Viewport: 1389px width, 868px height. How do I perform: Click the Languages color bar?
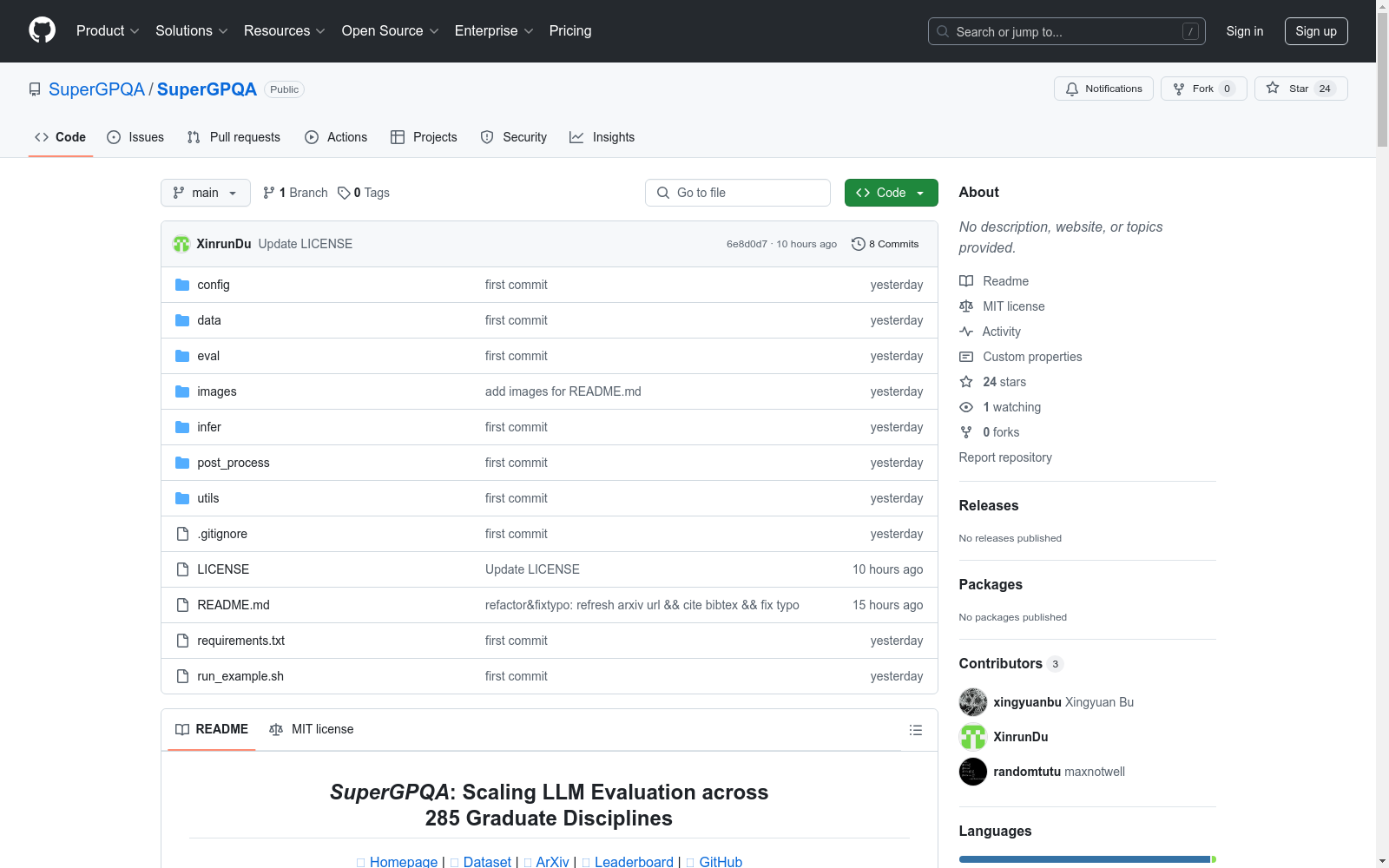(1085, 859)
